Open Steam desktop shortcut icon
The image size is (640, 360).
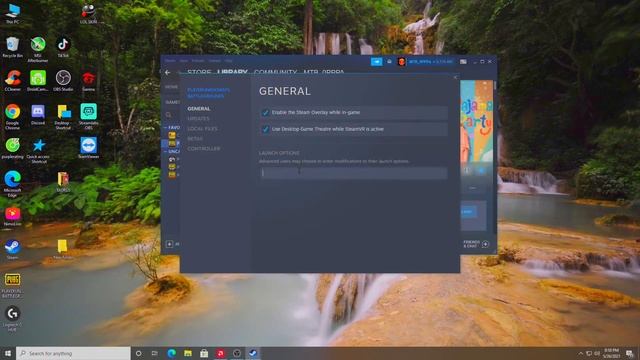[13, 249]
